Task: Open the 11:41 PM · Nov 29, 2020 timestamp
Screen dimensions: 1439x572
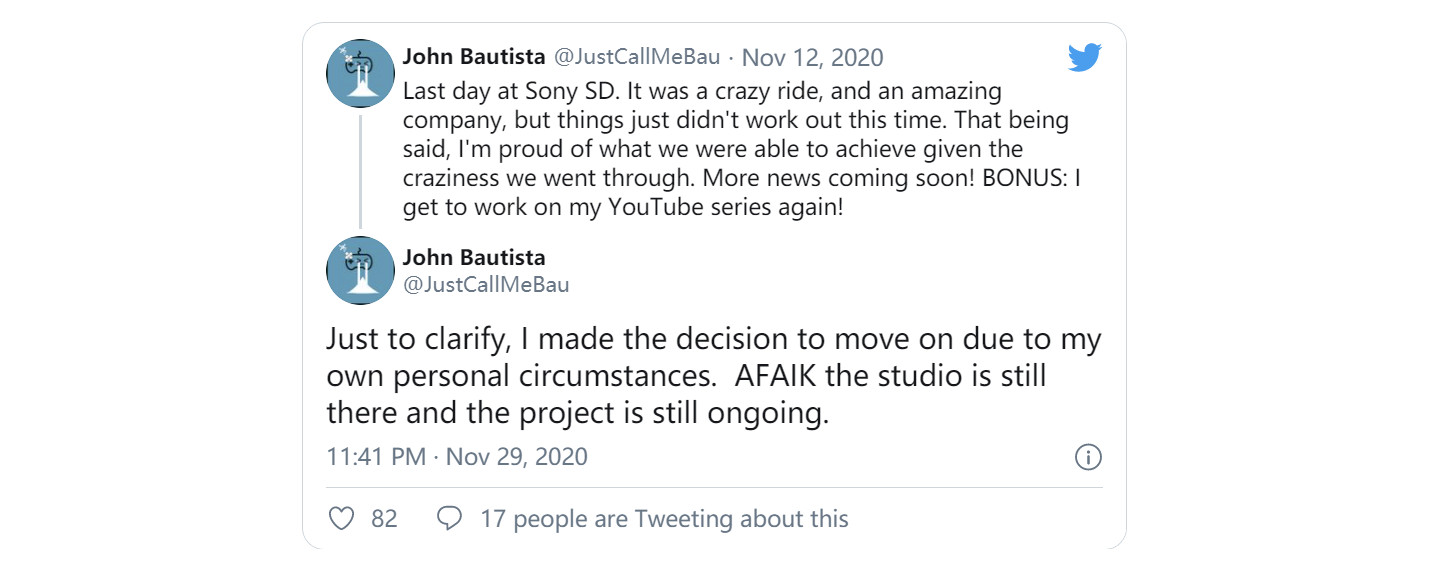Action: (x=457, y=457)
